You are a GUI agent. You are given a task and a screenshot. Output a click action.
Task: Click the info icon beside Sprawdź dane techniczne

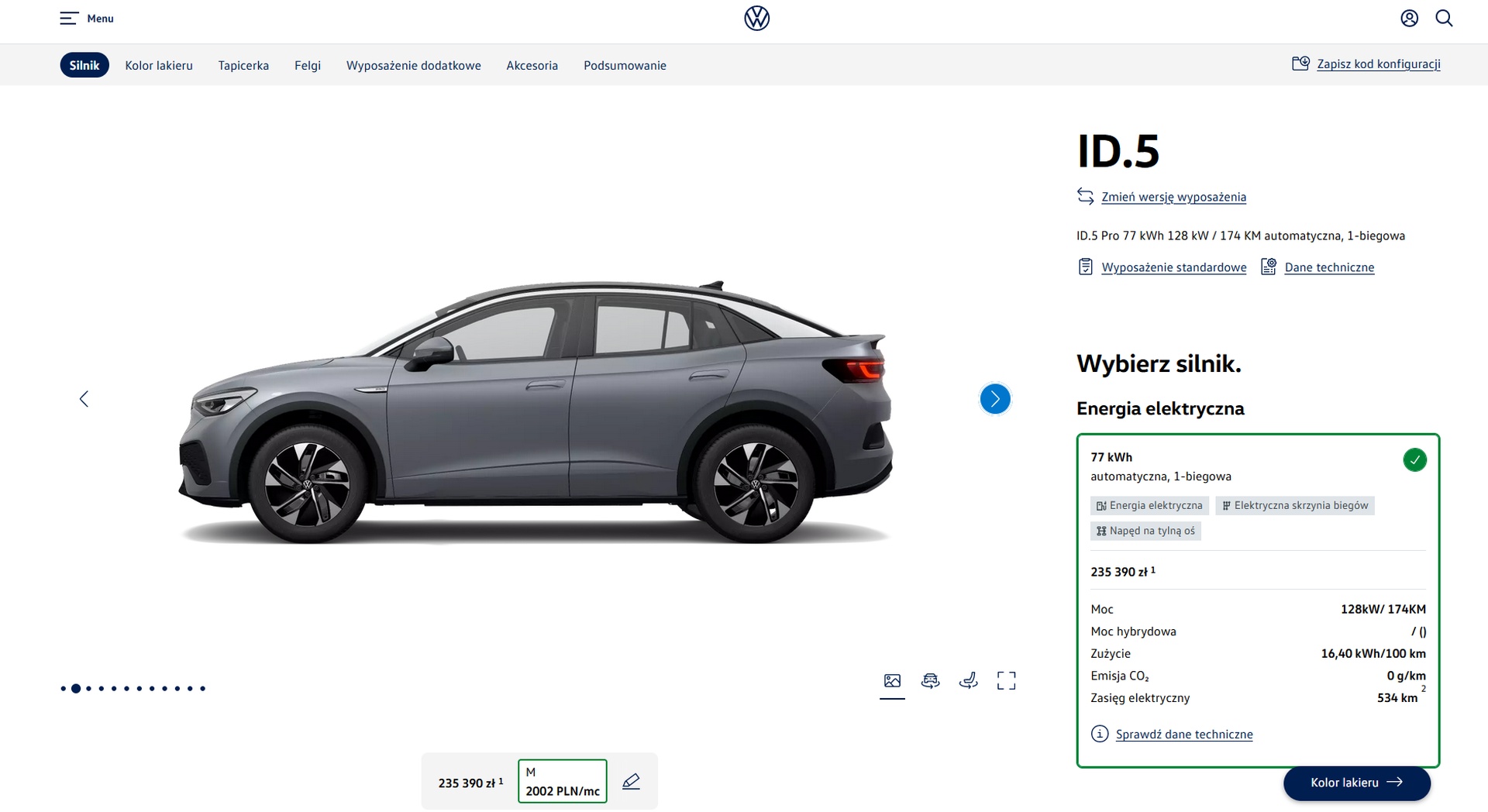pos(1099,734)
